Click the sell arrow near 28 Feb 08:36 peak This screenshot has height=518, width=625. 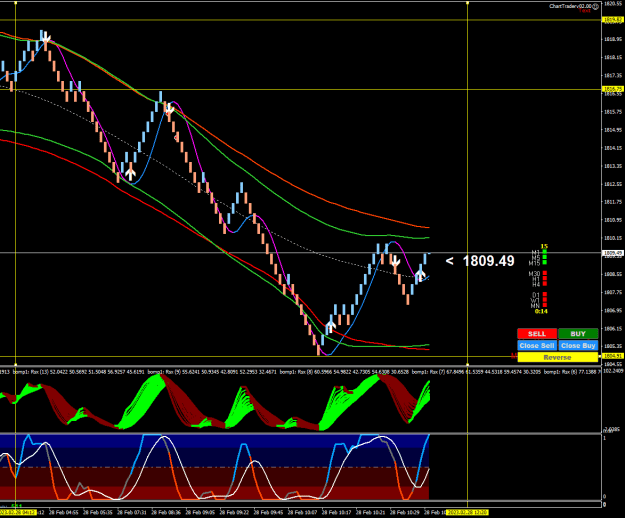pyautogui.click(x=169, y=108)
